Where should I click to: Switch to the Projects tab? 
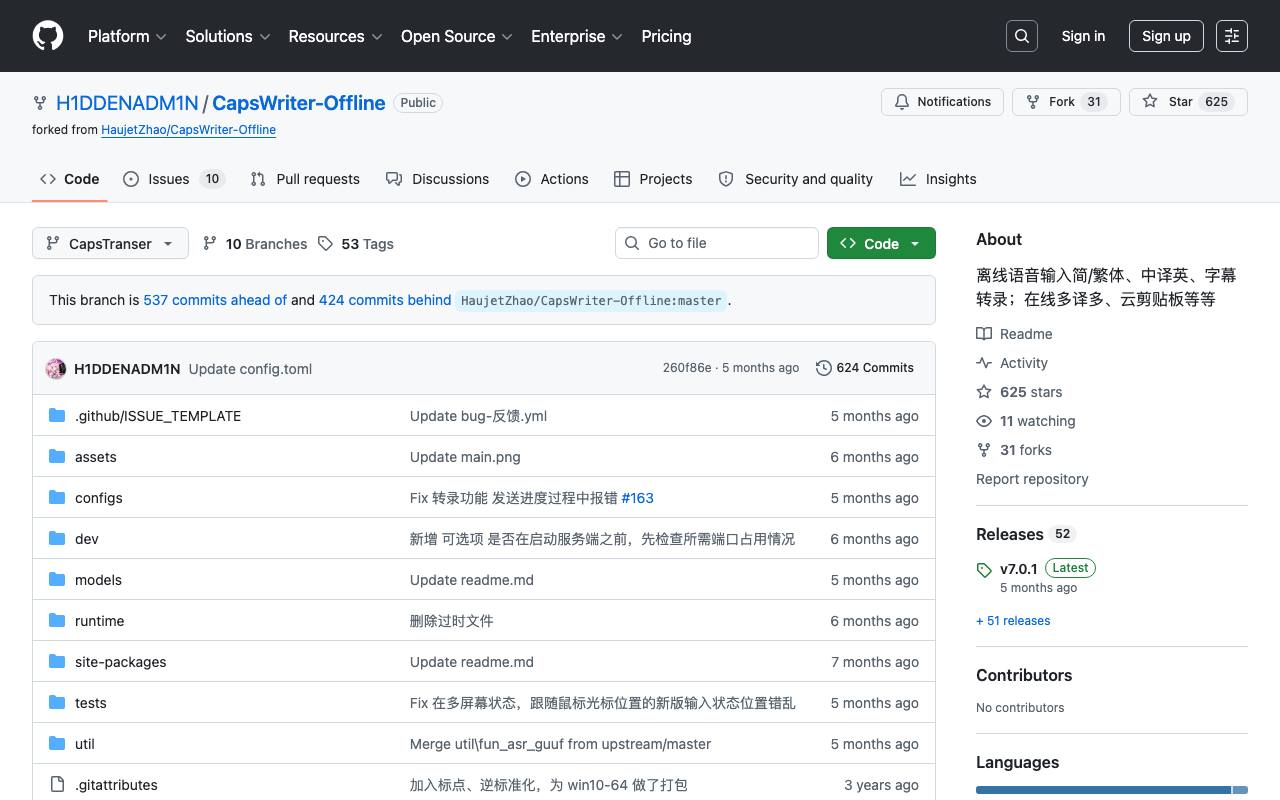[653, 179]
